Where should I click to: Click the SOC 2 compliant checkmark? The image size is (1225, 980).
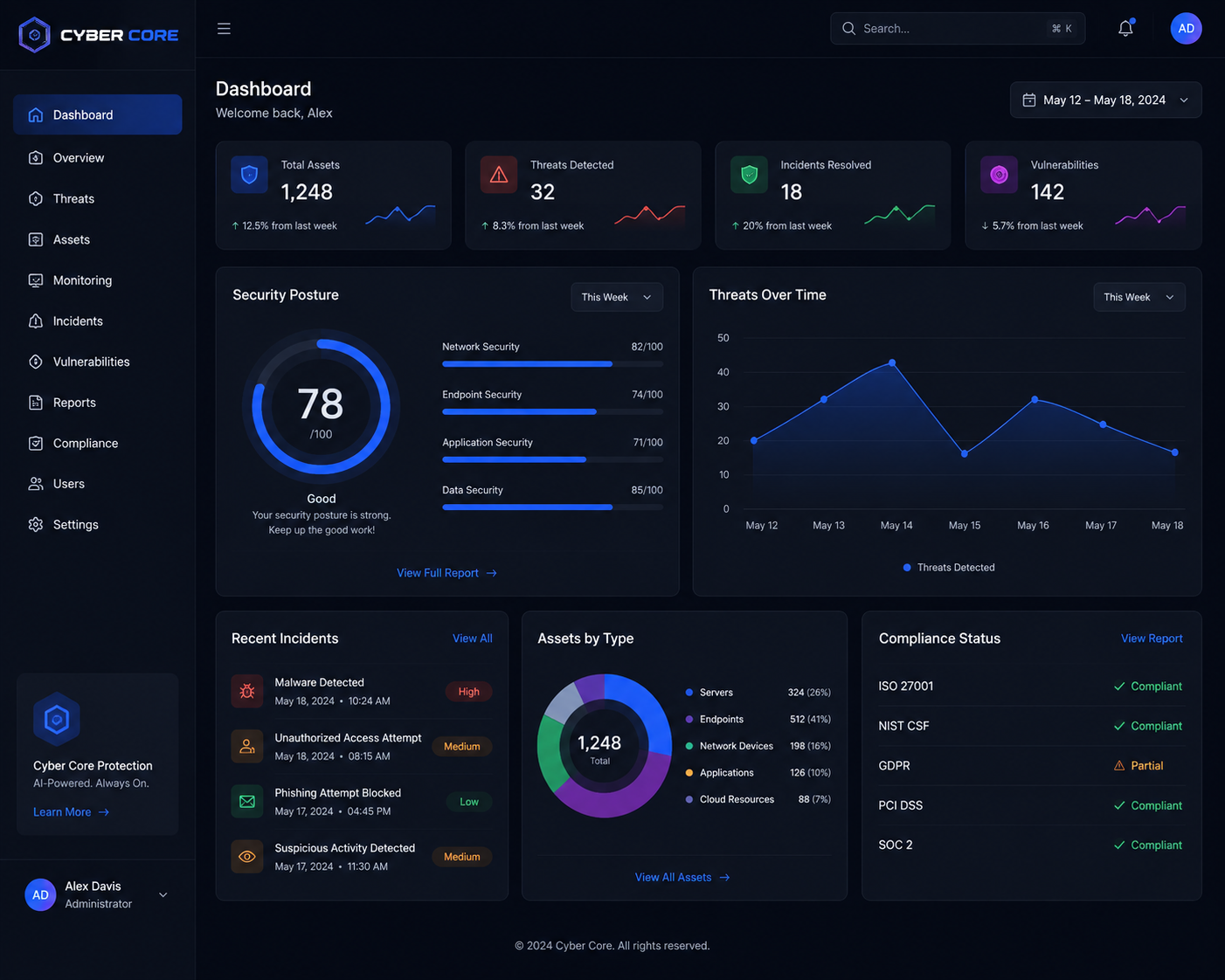(x=1119, y=845)
